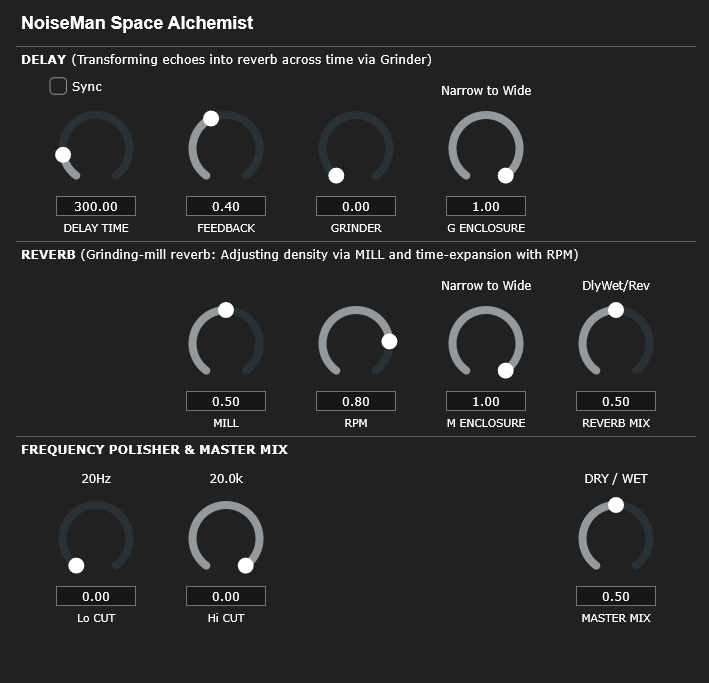Select the Lo CUT value field

point(96,596)
